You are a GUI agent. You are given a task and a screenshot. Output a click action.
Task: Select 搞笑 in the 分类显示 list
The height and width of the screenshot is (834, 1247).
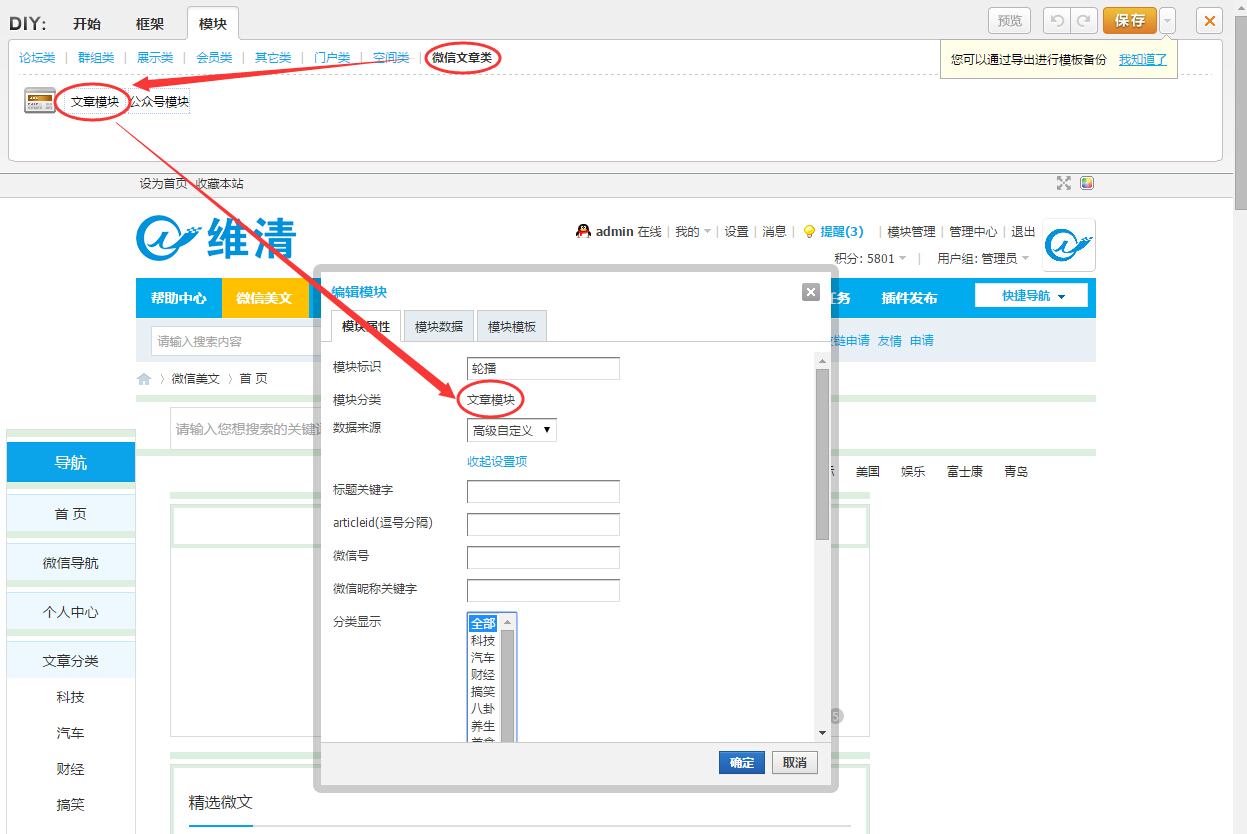tap(484, 691)
